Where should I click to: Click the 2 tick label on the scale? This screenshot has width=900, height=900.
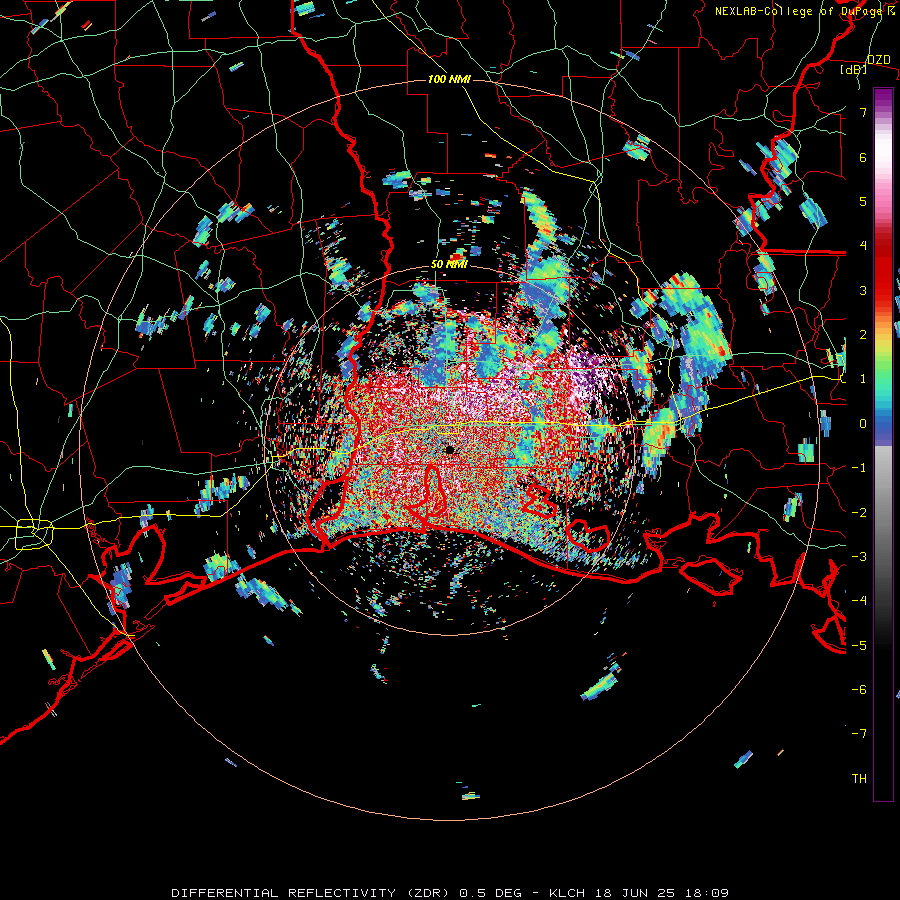863,334
